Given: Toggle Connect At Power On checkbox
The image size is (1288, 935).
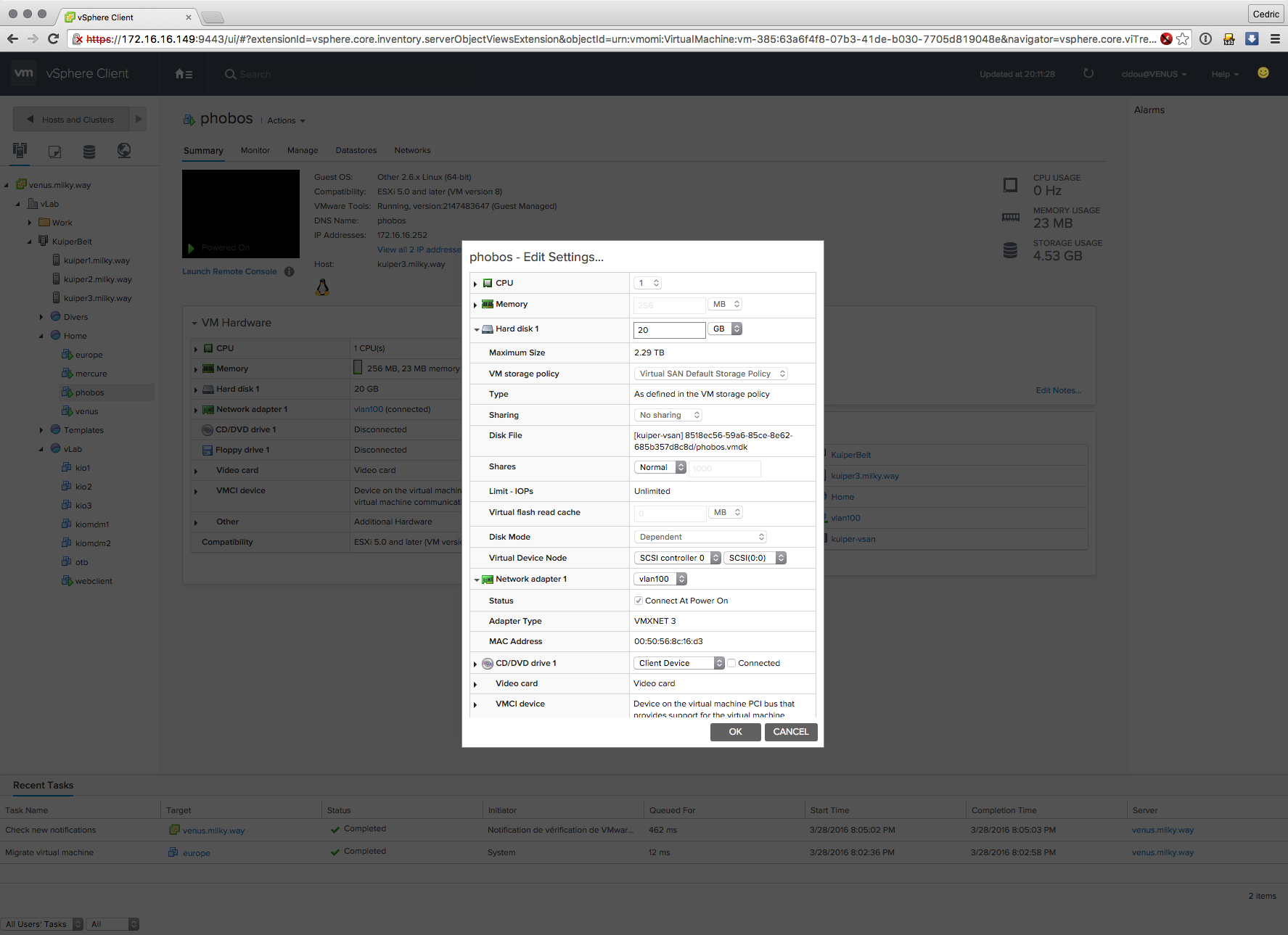Looking at the screenshot, I should coord(639,601).
